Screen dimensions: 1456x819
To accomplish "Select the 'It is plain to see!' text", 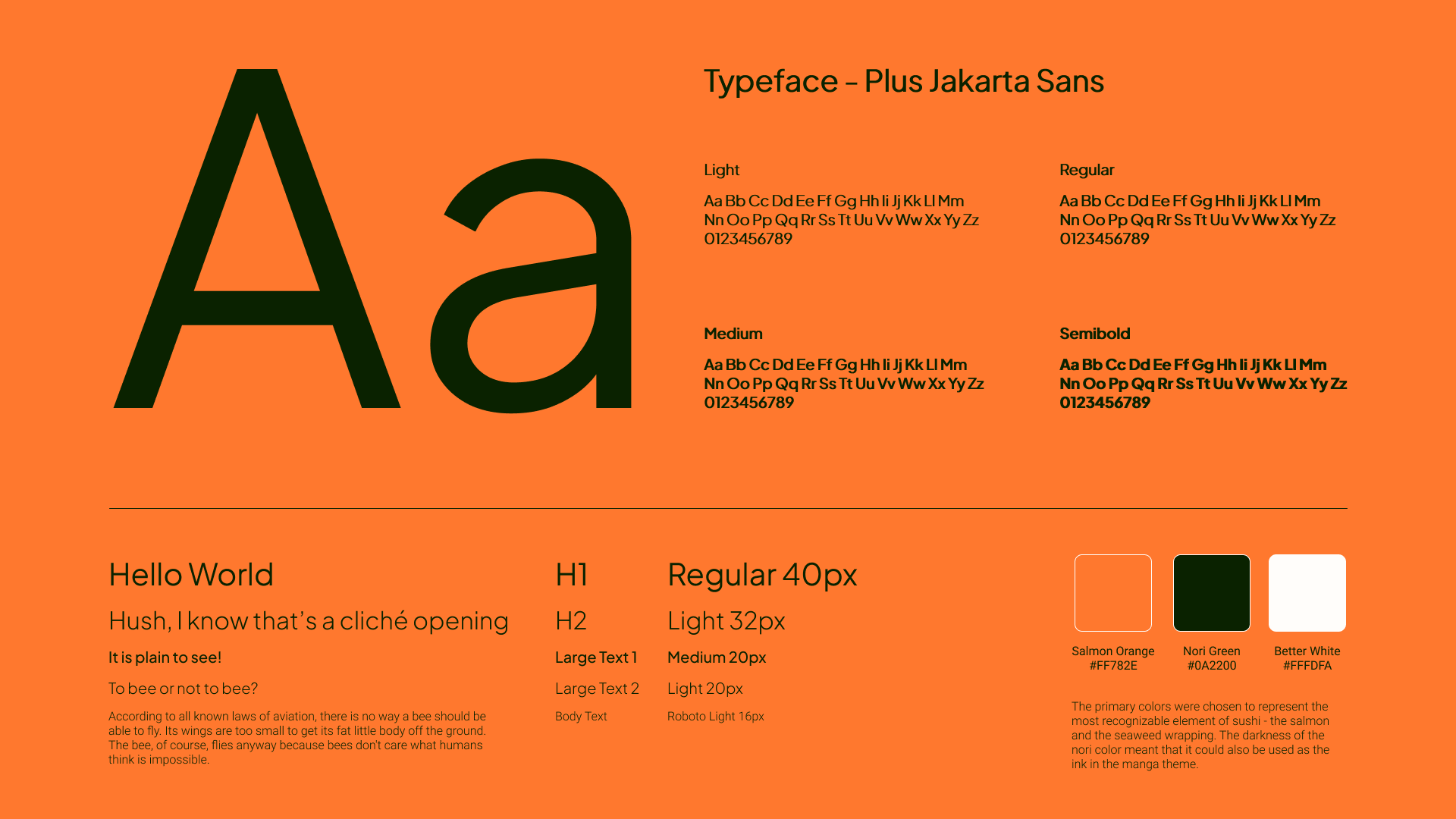I will (165, 657).
